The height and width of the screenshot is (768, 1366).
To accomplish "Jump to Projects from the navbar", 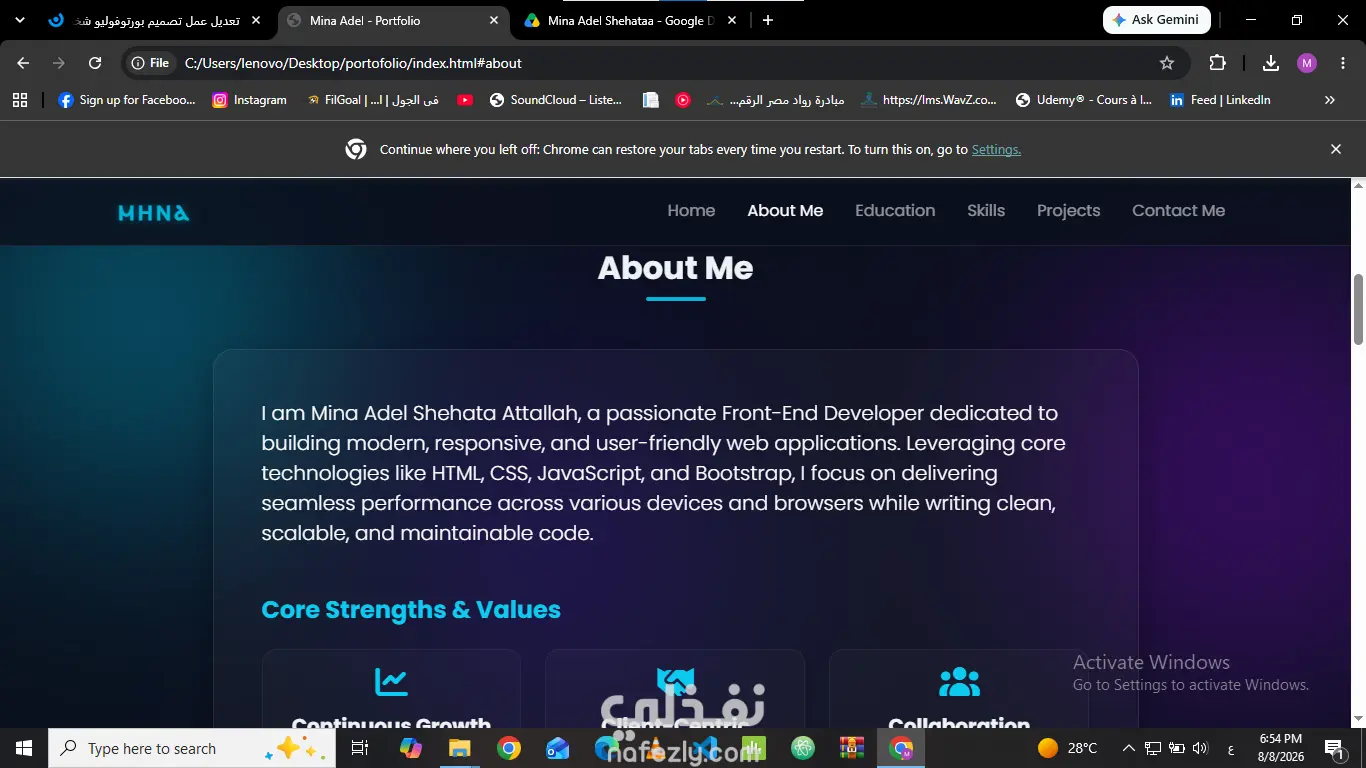I will pyautogui.click(x=1068, y=211).
